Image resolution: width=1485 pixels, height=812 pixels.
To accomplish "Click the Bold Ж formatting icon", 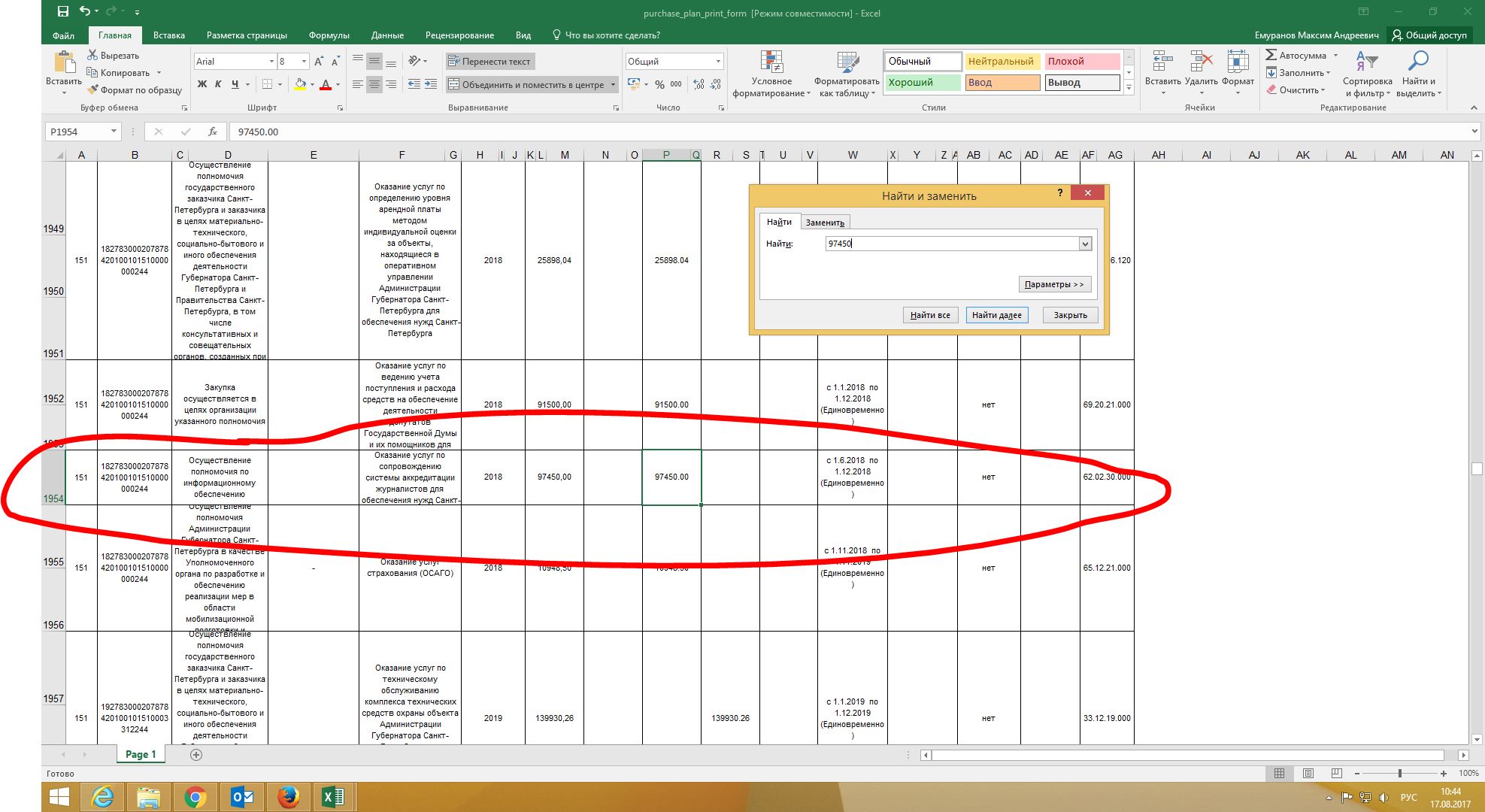I will (202, 84).
